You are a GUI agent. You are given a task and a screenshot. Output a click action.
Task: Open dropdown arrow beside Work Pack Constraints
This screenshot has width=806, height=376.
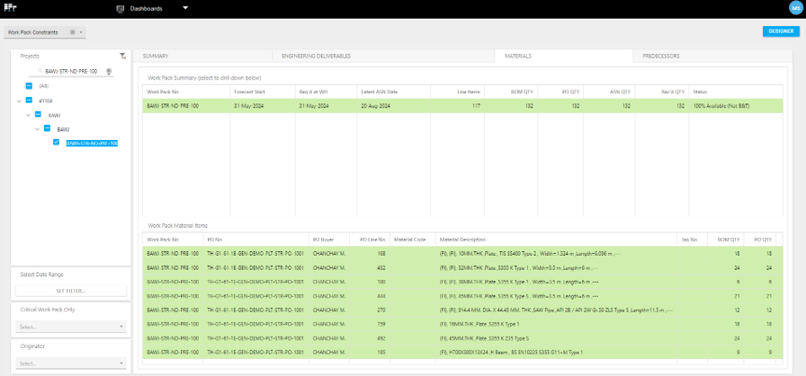81,32
